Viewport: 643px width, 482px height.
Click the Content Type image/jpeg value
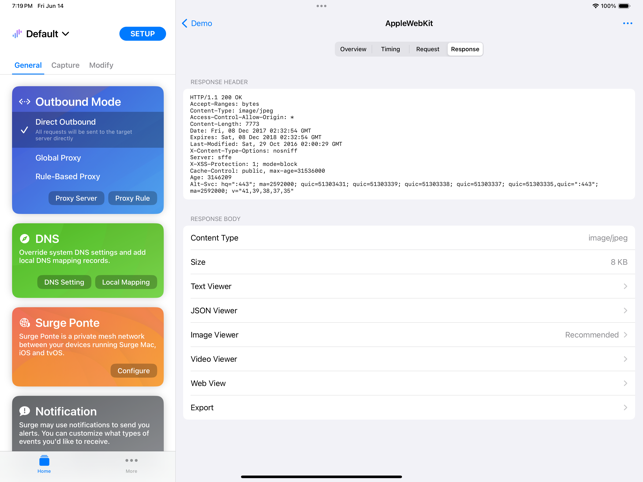coord(608,238)
